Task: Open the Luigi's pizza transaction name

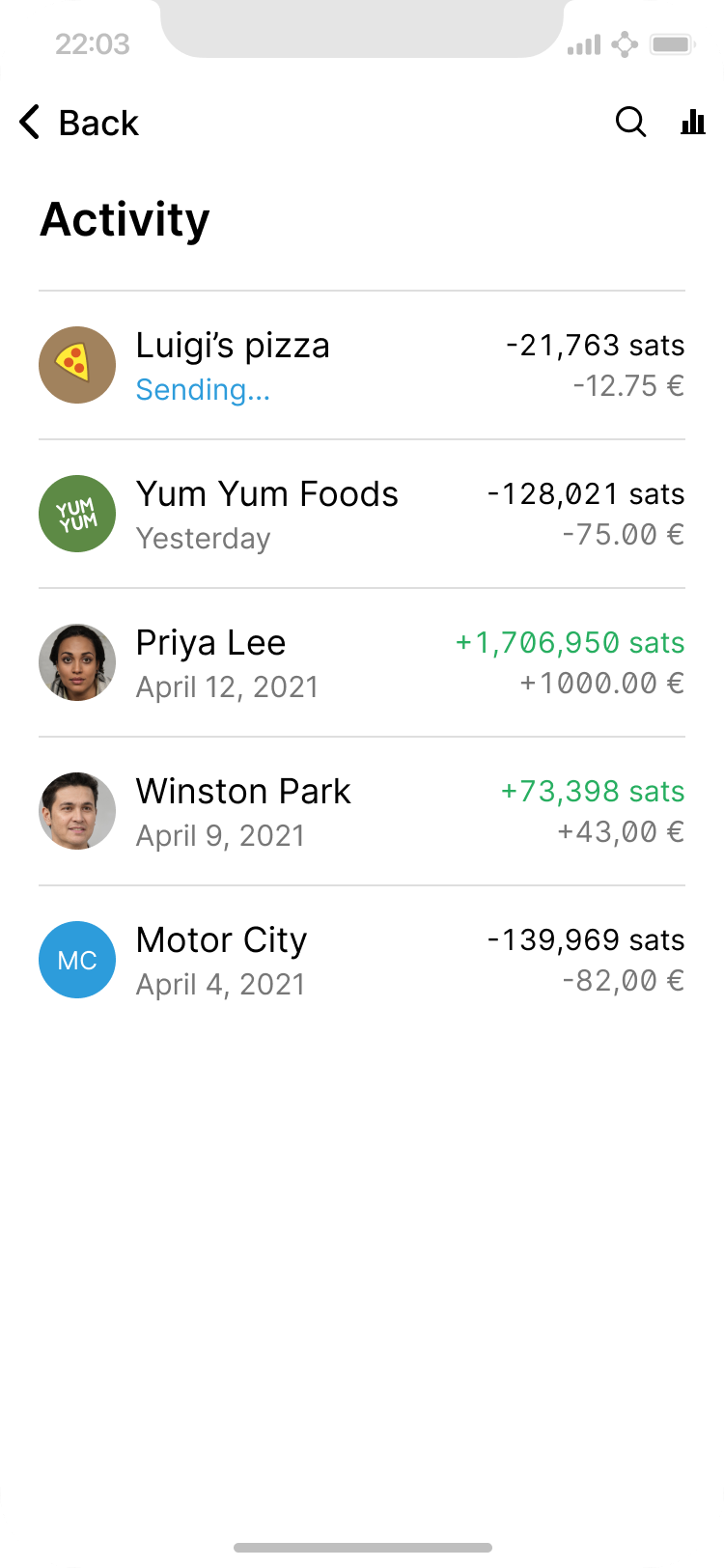Action: [233, 346]
